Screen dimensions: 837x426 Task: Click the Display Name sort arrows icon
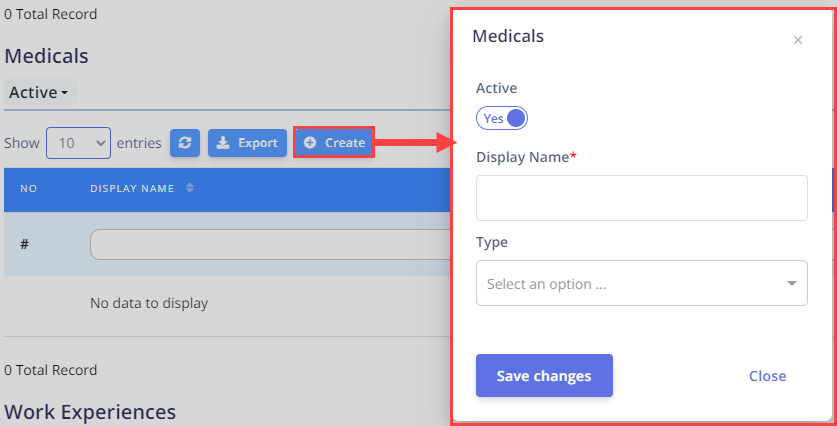point(189,188)
